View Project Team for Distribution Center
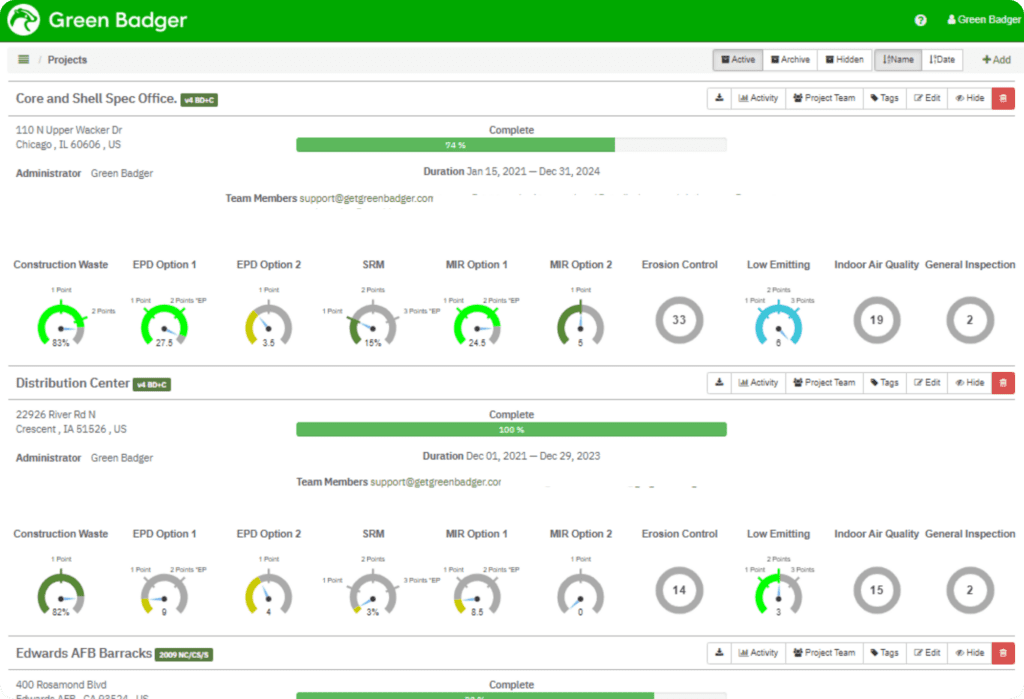 [824, 382]
